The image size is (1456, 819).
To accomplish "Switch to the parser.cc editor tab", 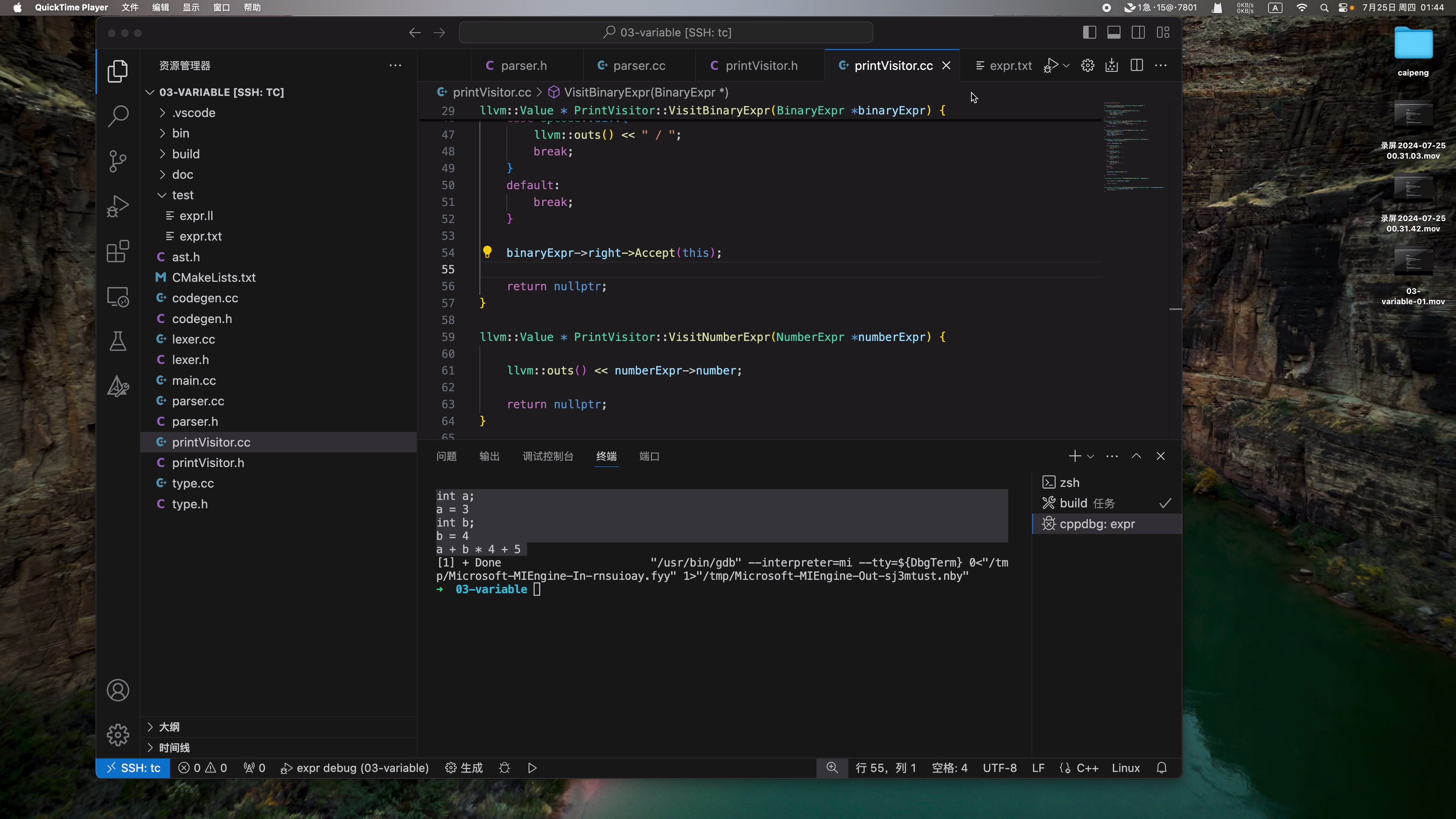I will tap(639, 65).
